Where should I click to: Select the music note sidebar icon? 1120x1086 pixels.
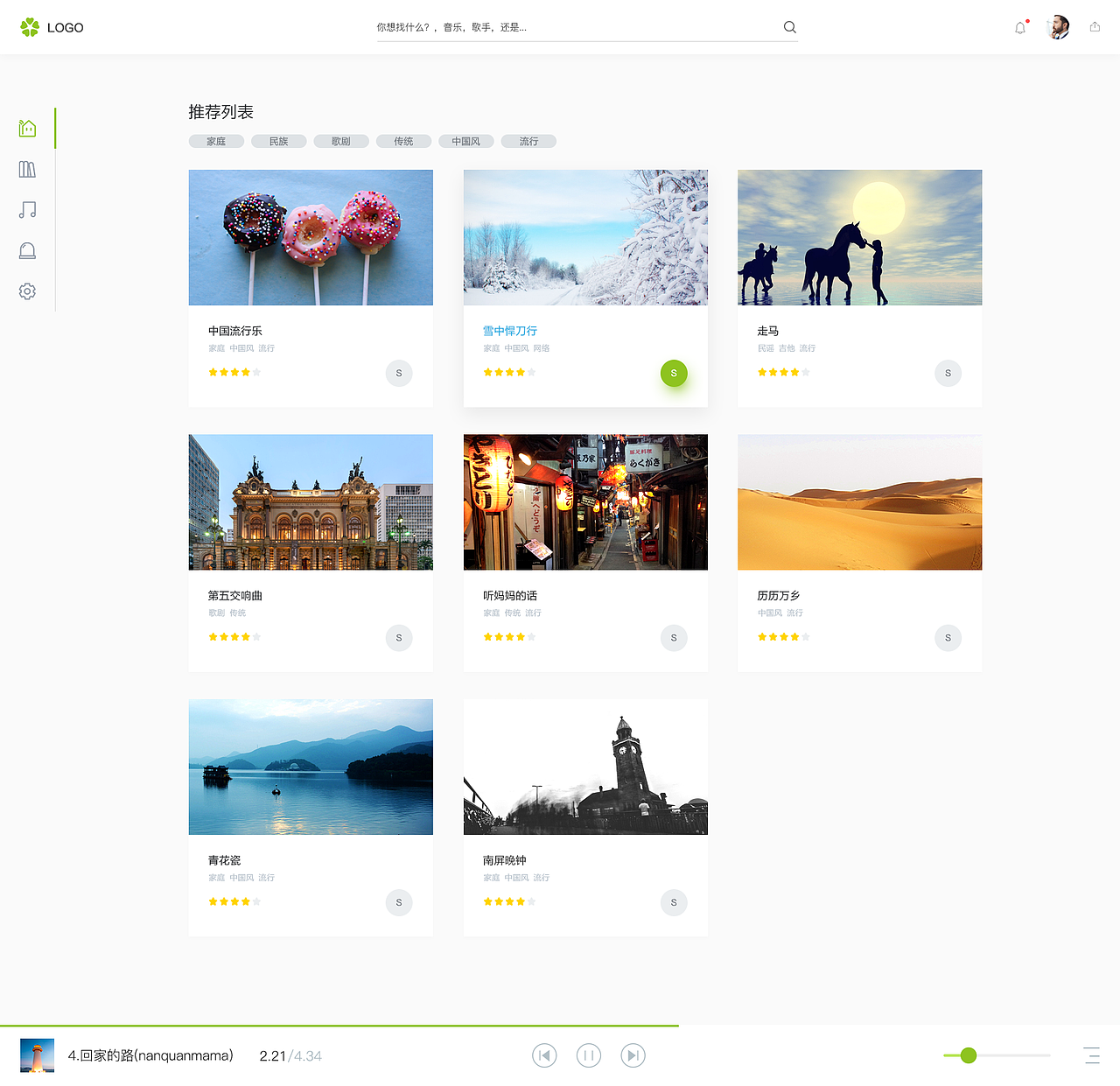coord(27,209)
